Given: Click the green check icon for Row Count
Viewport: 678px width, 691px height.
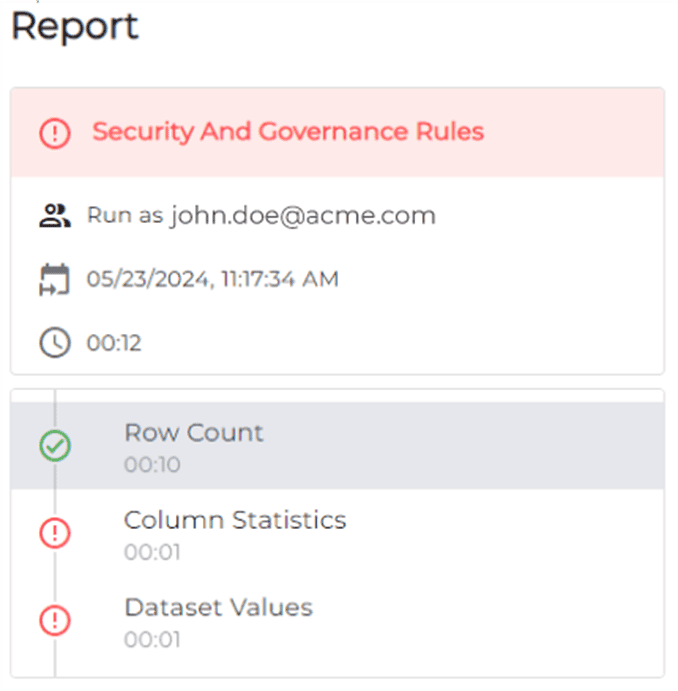Looking at the screenshot, I should [x=55, y=446].
